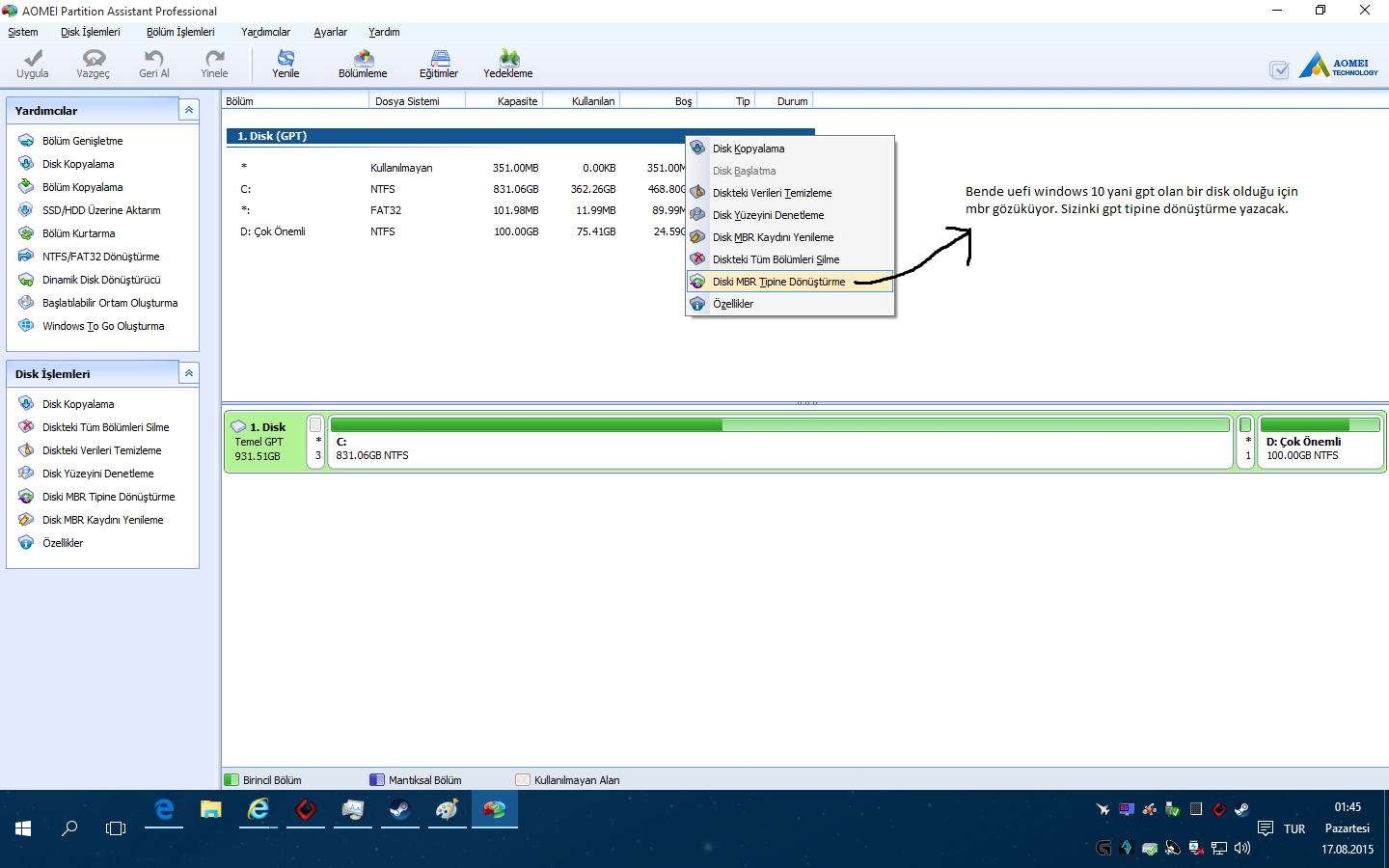Collapse the Yardımcılar panel chevron

pos(189,110)
